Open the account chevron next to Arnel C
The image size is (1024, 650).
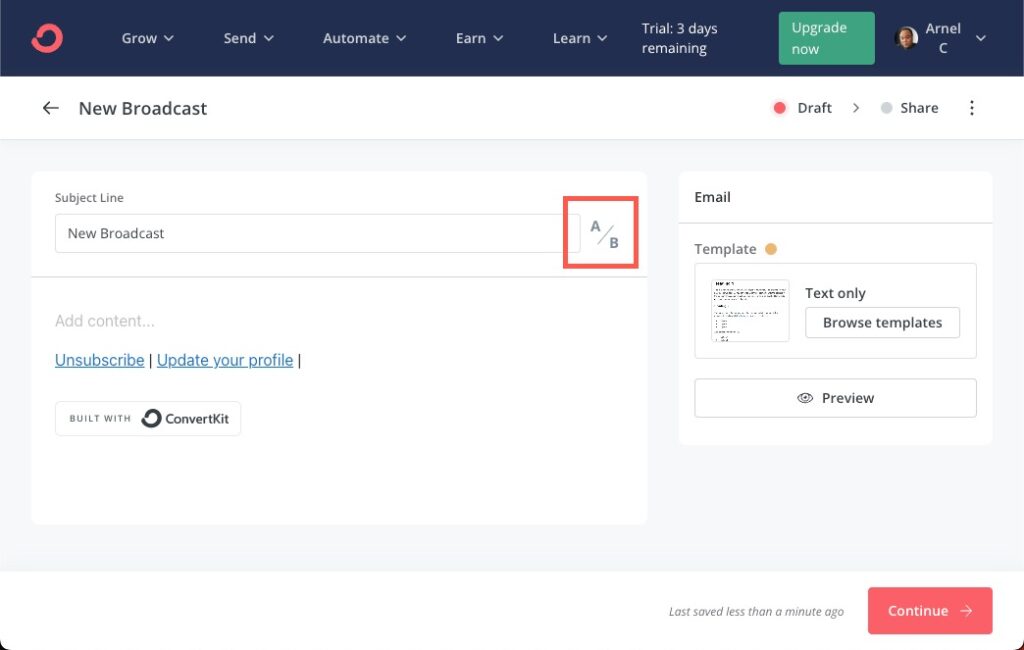980,37
